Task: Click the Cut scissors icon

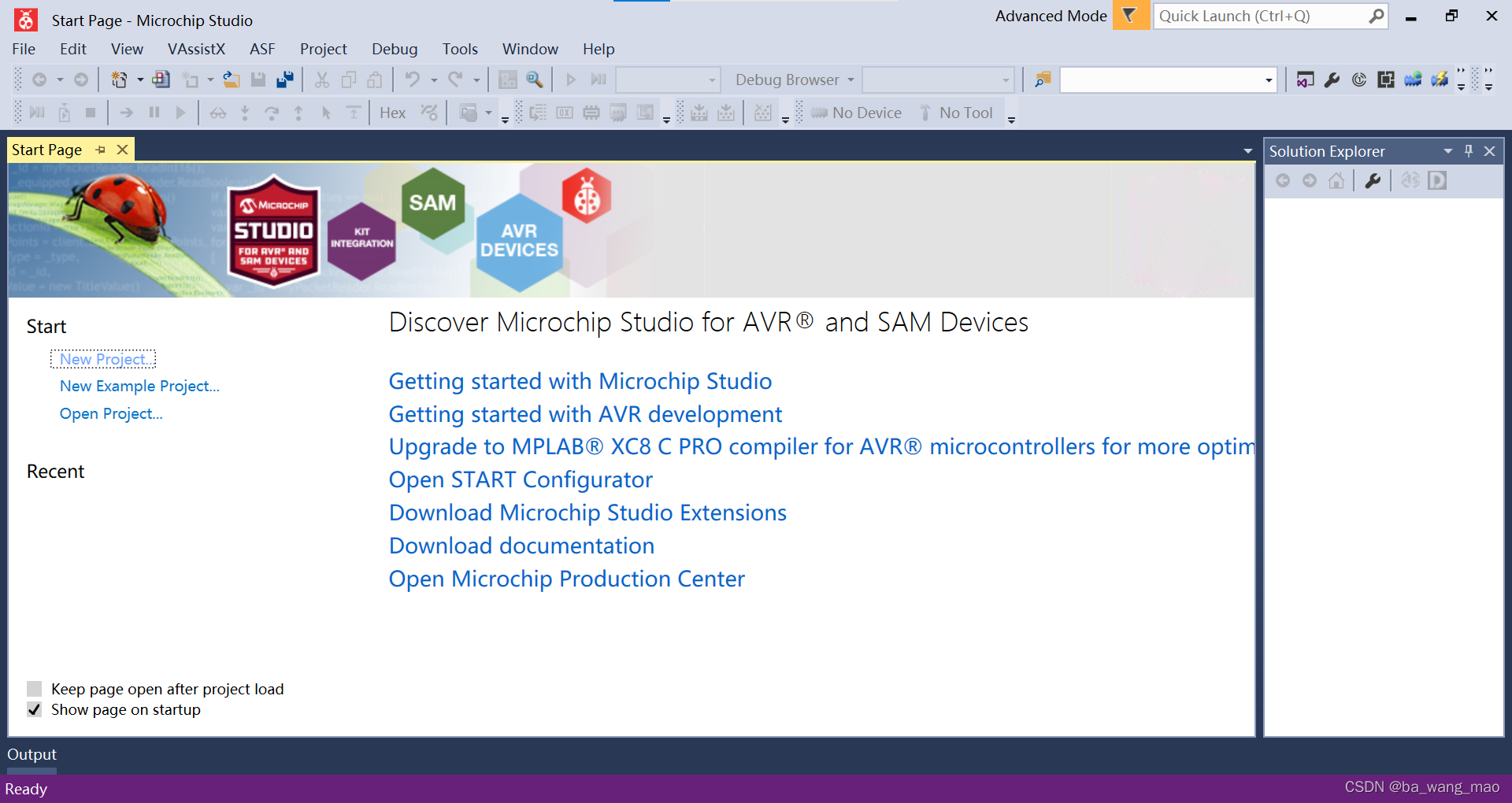Action: (322, 80)
